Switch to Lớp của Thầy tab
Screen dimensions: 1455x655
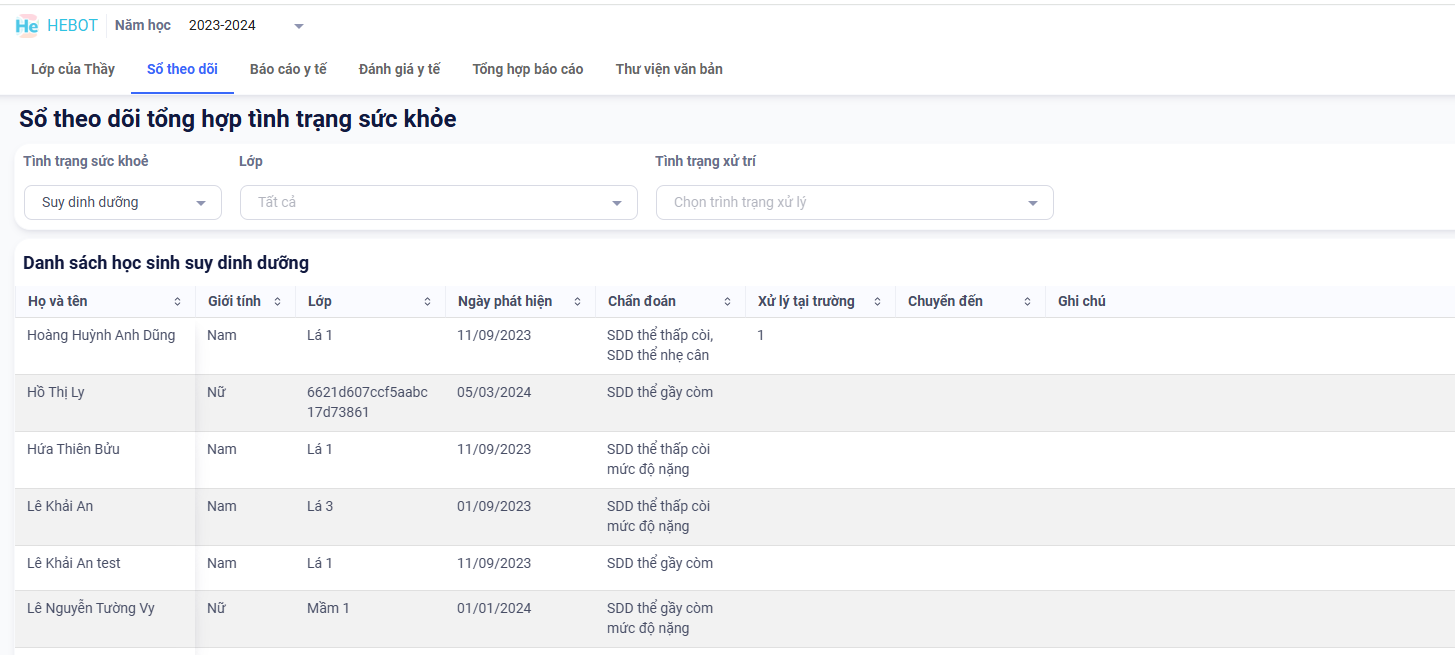pyautogui.click(x=73, y=69)
